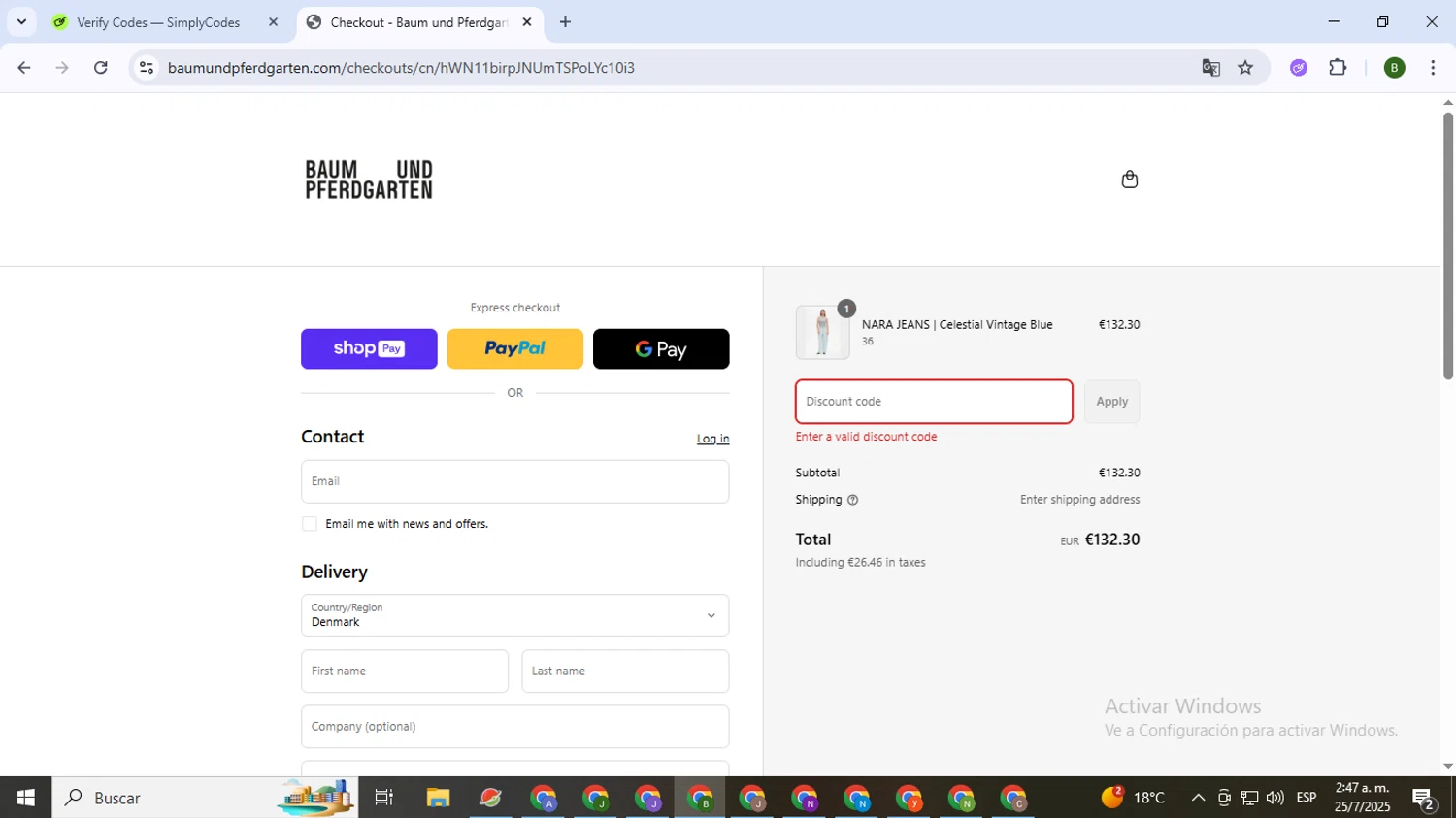Click the Log in link
1456x818 pixels.
(712, 439)
